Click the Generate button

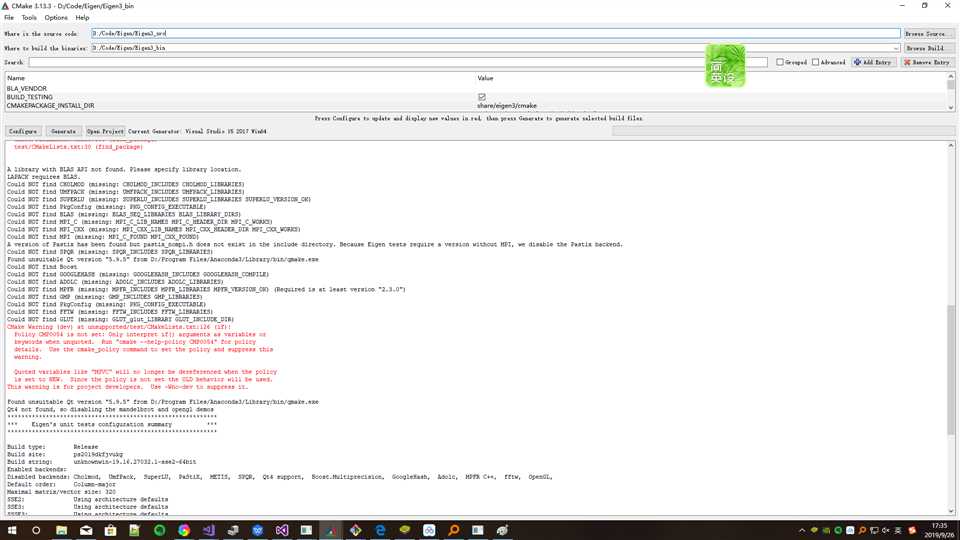(x=63, y=131)
